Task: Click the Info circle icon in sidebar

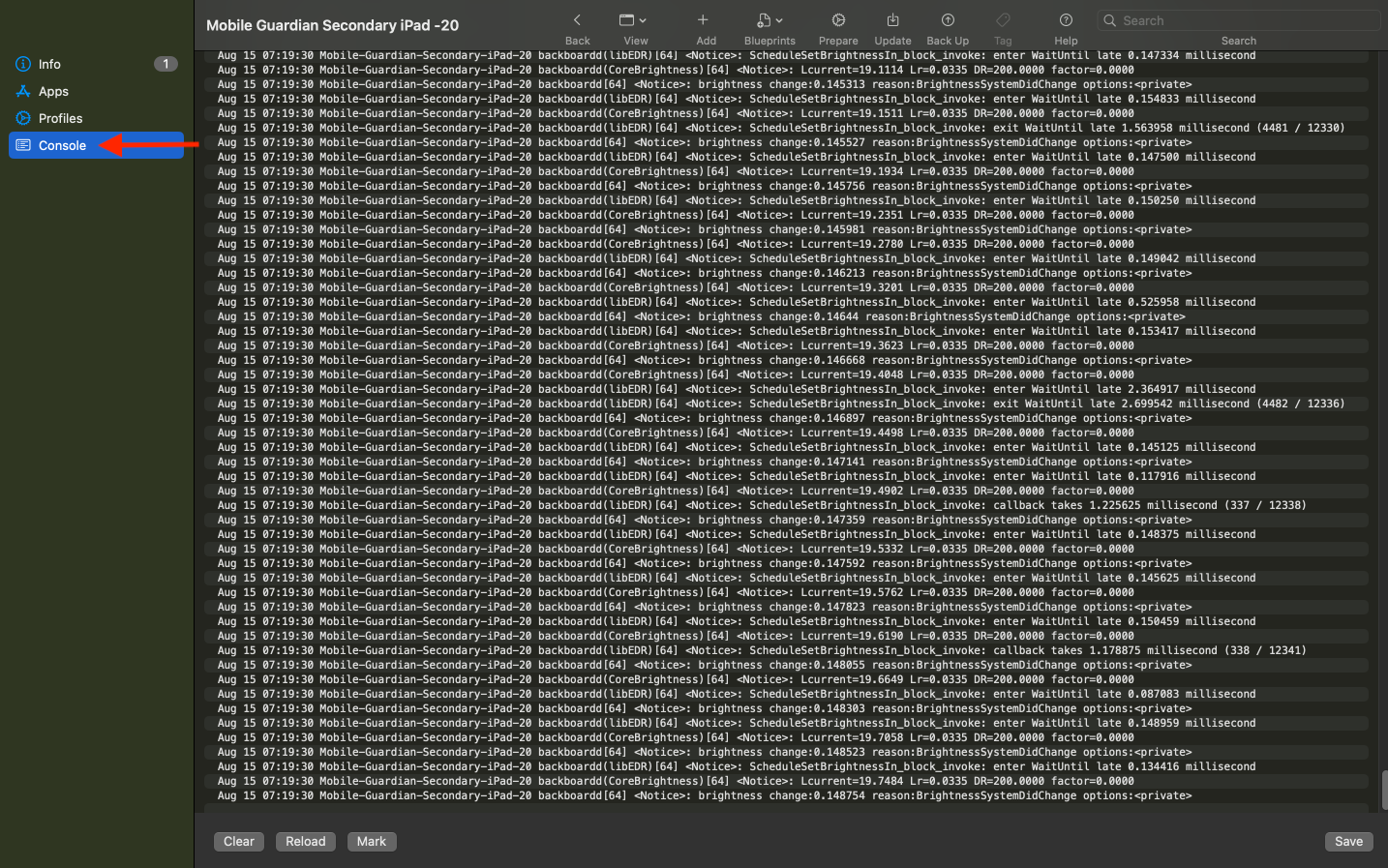Action: (23, 64)
